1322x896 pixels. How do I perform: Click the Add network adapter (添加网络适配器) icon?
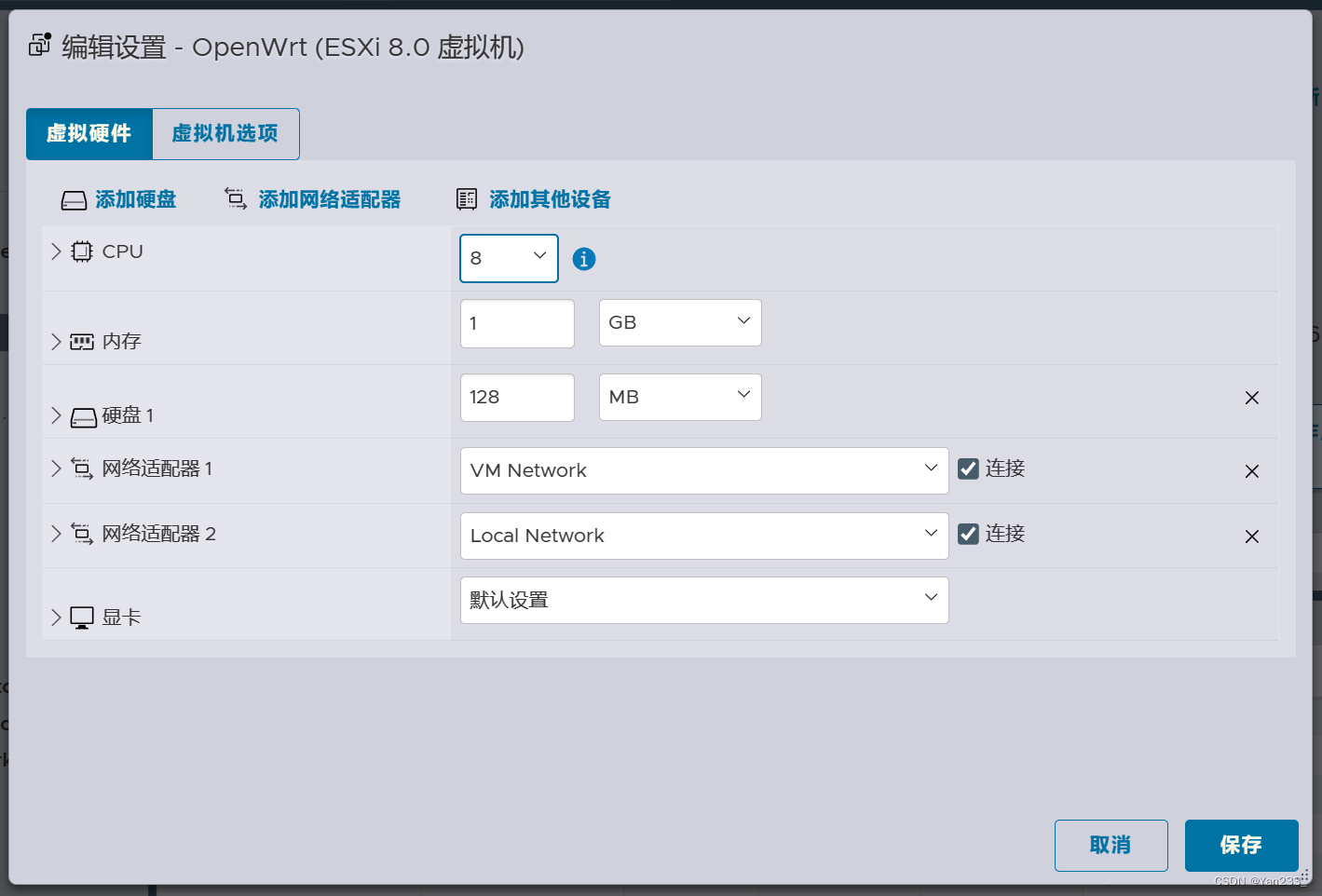[234, 199]
